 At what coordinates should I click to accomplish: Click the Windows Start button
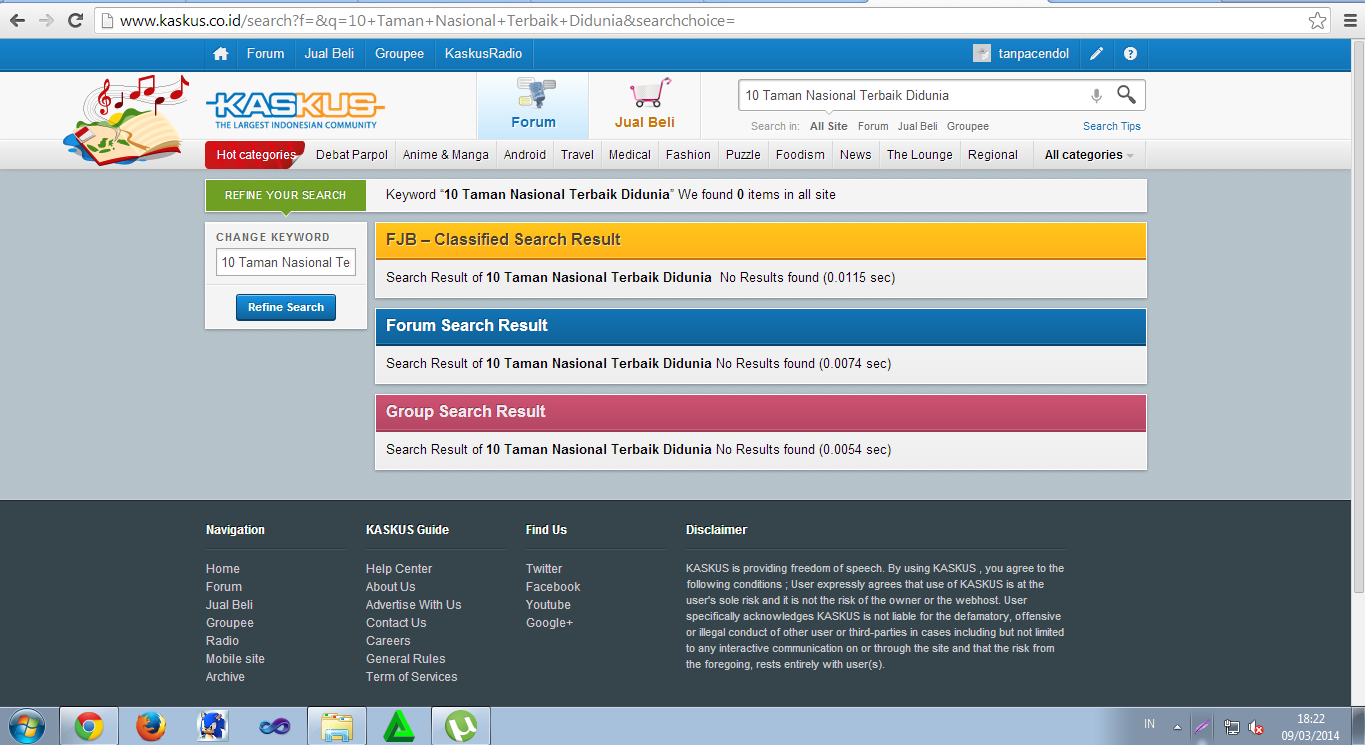(26, 726)
